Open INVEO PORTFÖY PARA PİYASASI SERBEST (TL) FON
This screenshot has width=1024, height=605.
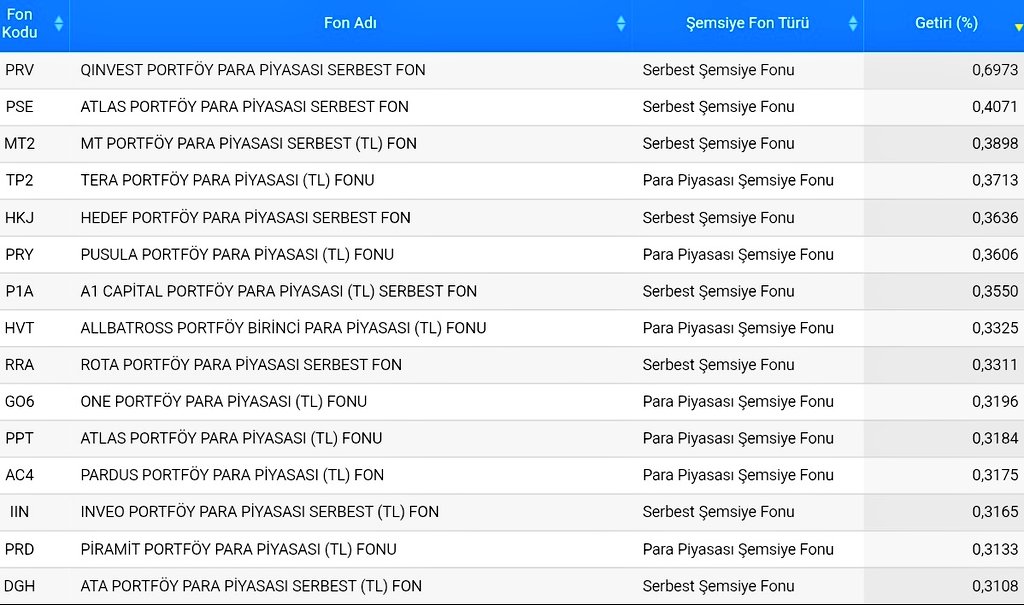tap(259, 512)
